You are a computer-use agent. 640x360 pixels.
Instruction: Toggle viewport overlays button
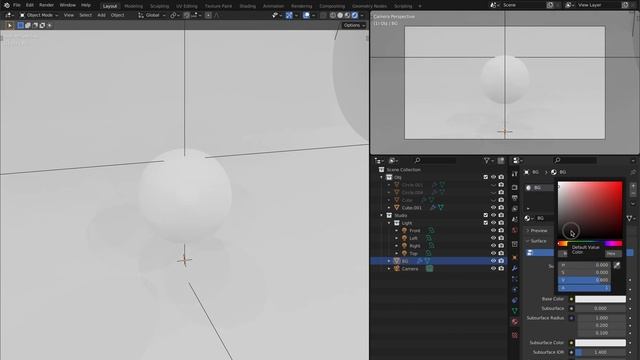[x=306, y=15]
